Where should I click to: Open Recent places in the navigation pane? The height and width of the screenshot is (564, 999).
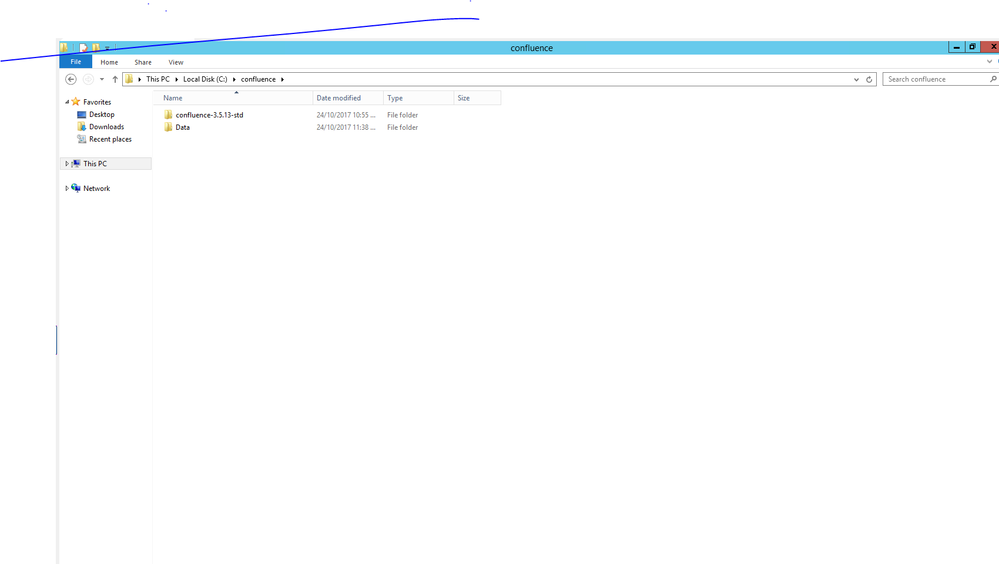pyautogui.click(x=110, y=139)
